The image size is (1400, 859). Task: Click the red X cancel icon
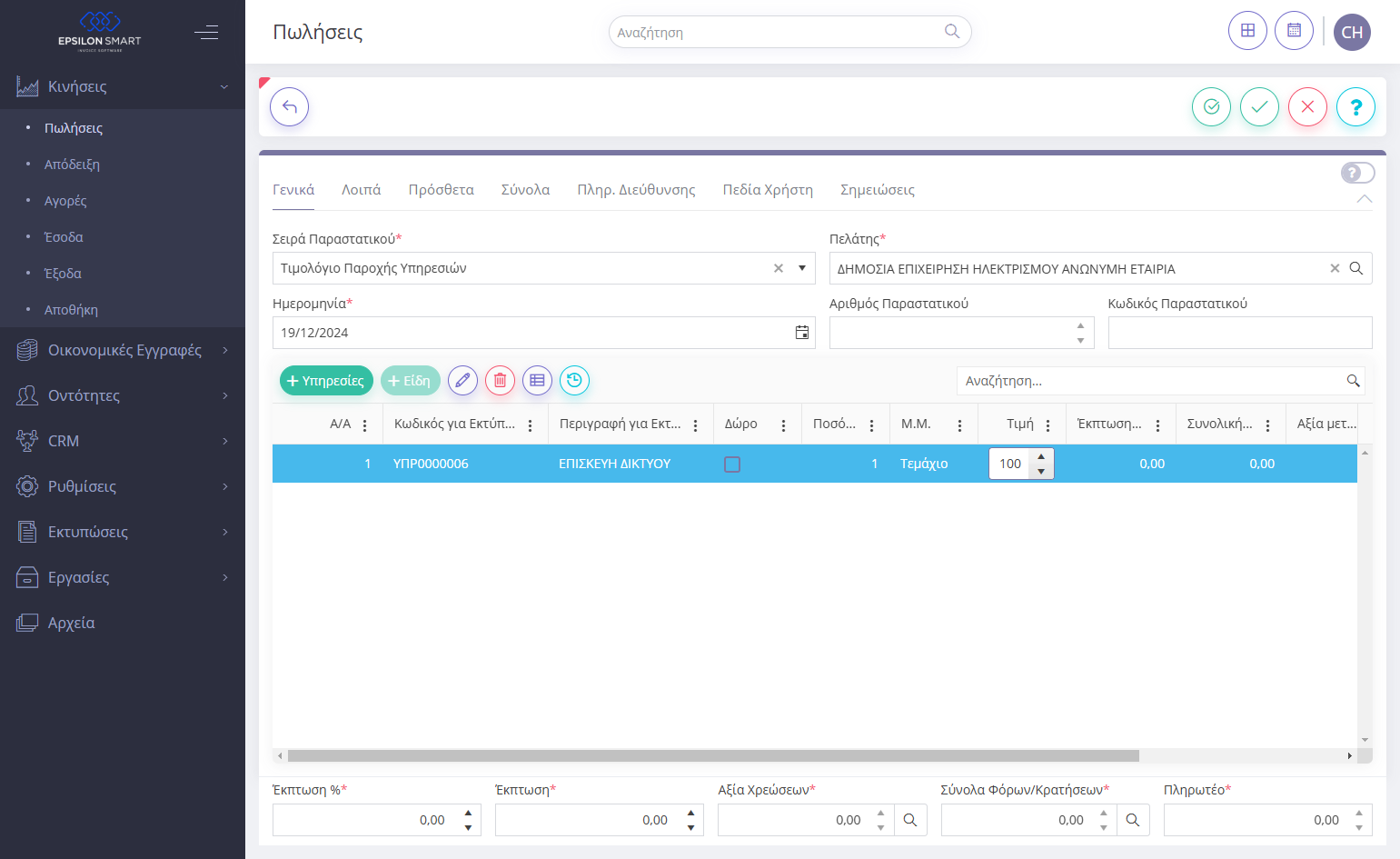(x=1307, y=107)
